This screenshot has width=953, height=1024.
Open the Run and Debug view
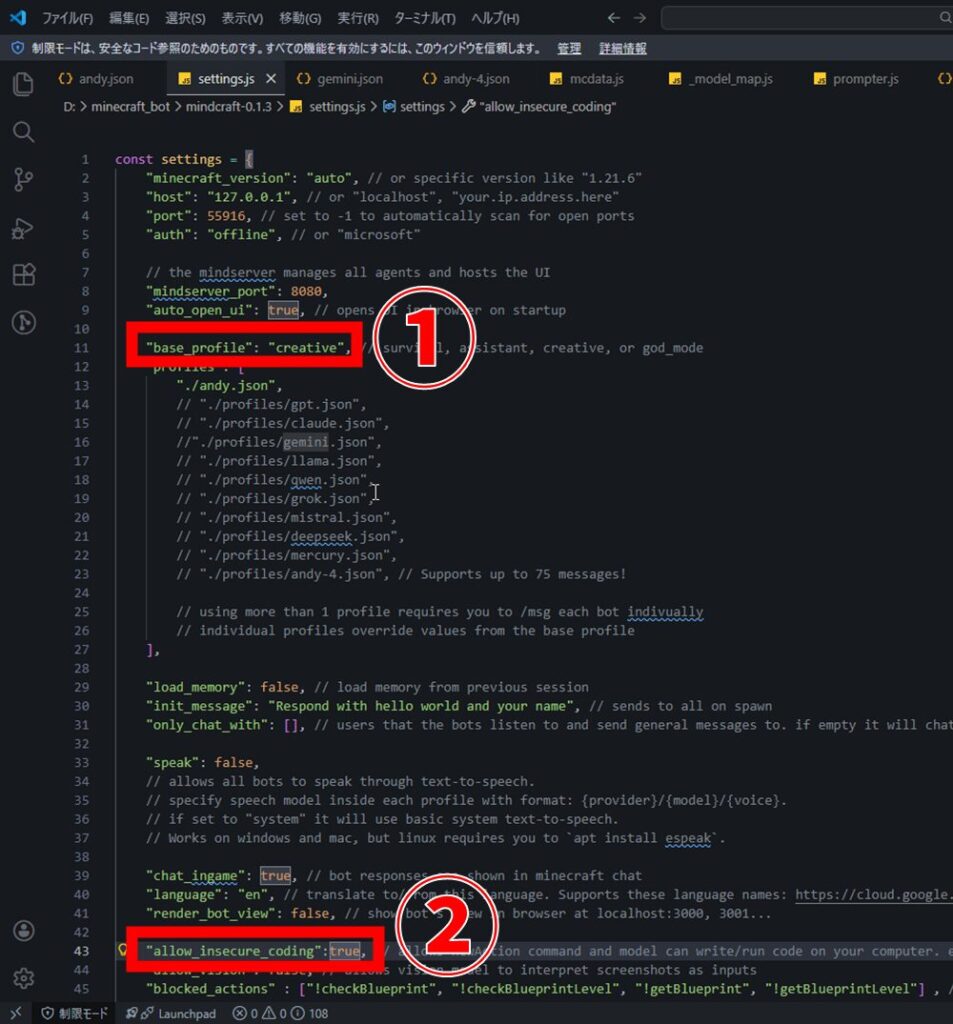tap(23, 228)
